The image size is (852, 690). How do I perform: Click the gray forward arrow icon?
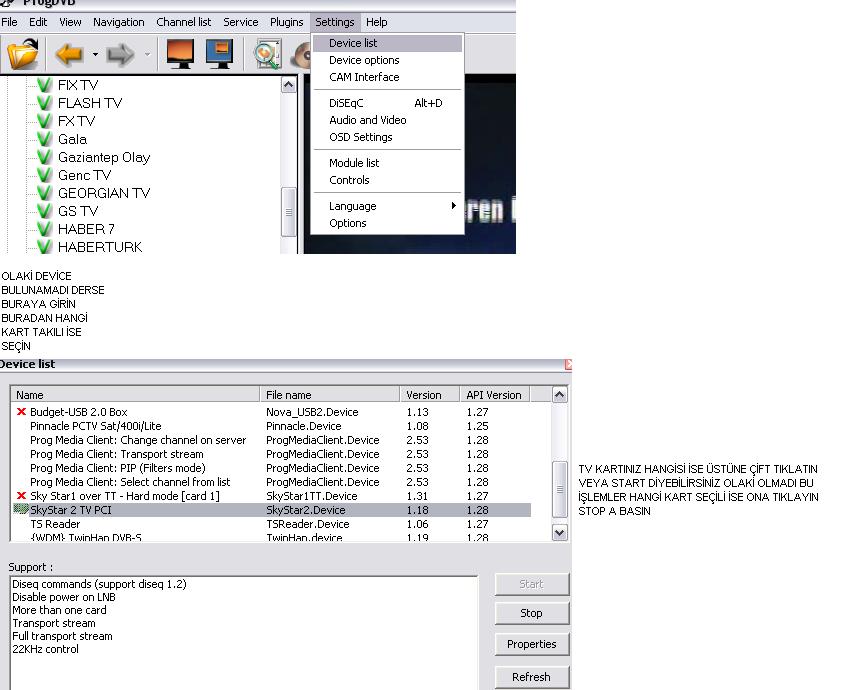[x=121, y=54]
